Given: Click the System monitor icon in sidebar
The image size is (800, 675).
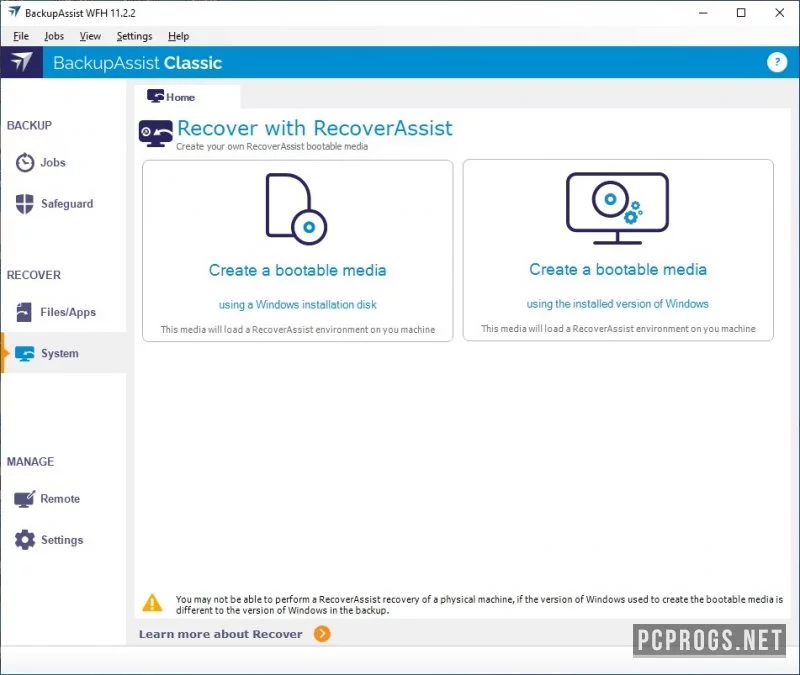Looking at the screenshot, I should click(24, 354).
